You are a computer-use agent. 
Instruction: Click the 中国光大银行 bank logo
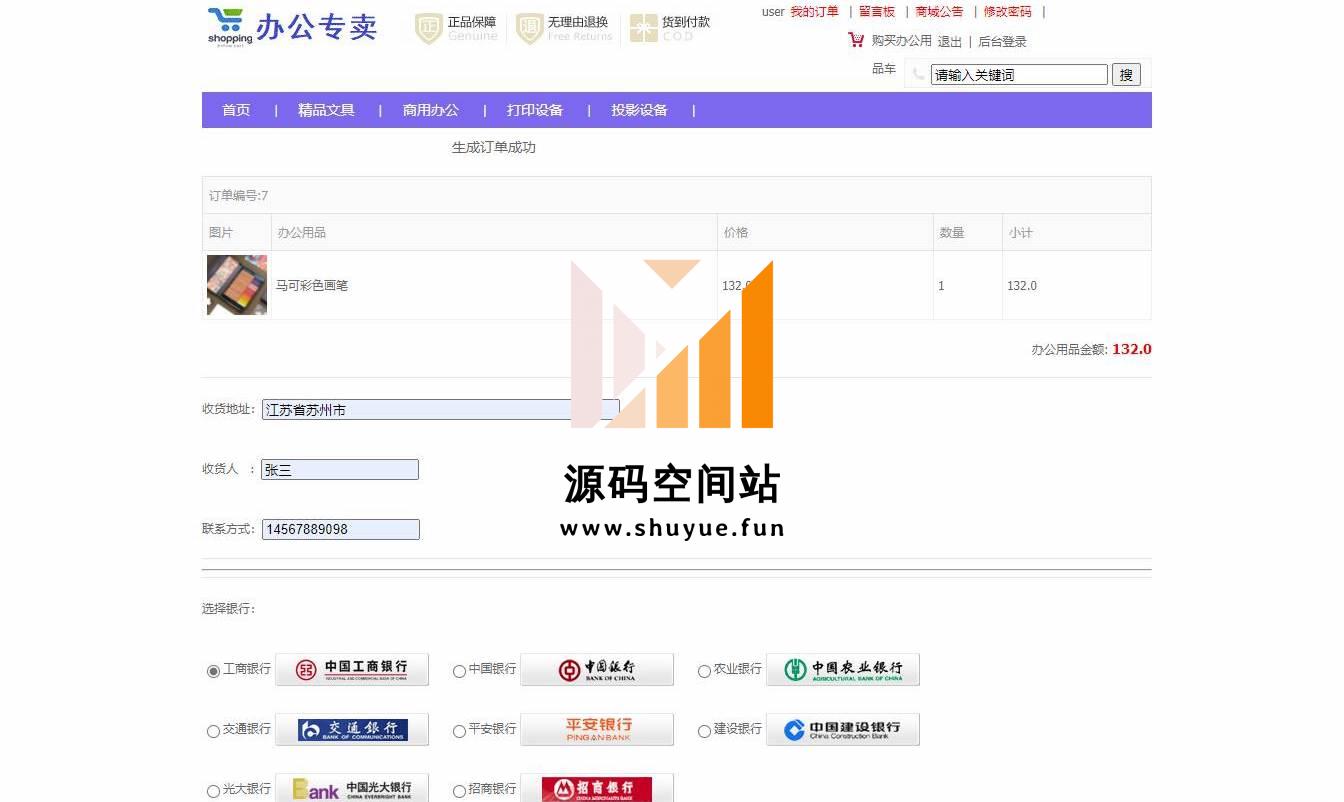(x=352, y=788)
